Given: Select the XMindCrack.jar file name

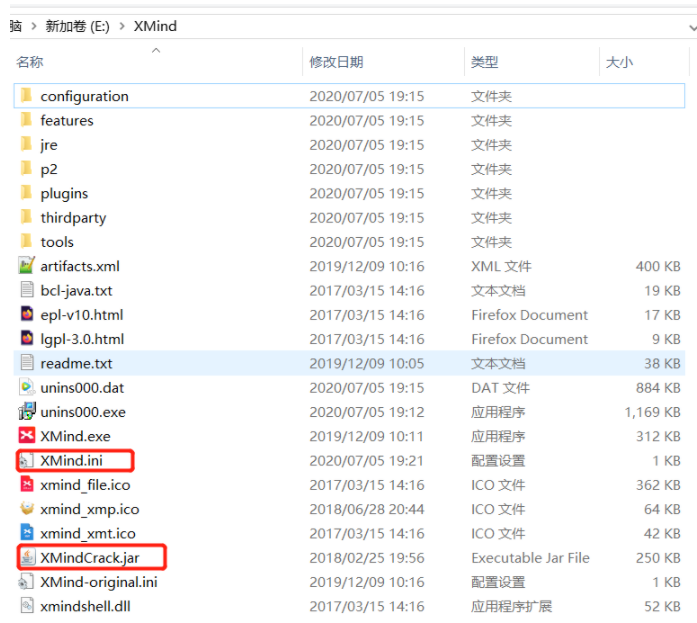Looking at the screenshot, I should [90, 558].
